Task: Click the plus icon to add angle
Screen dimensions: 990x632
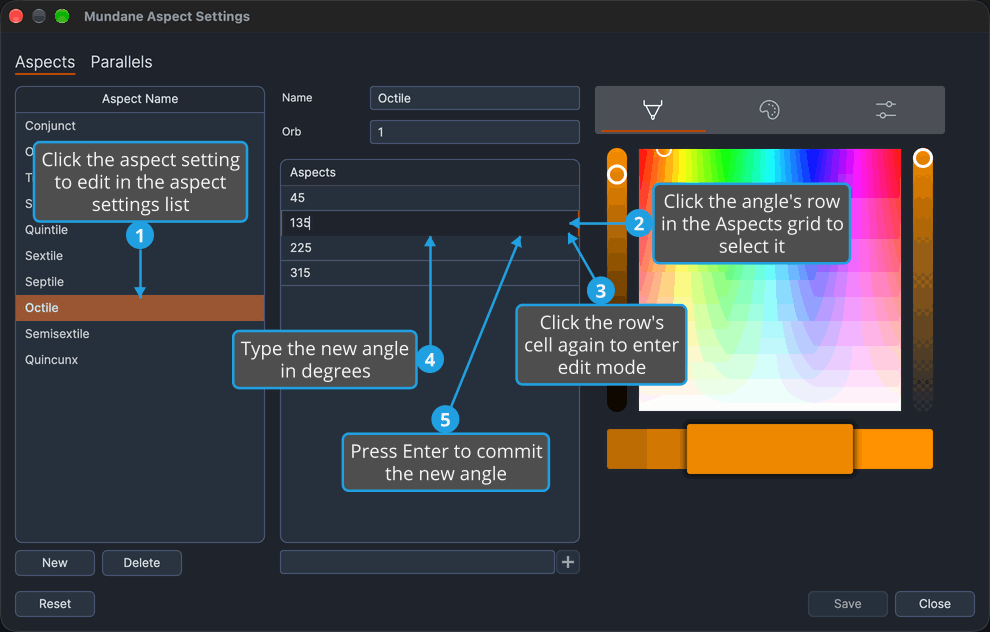Action: click(x=568, y=562)
